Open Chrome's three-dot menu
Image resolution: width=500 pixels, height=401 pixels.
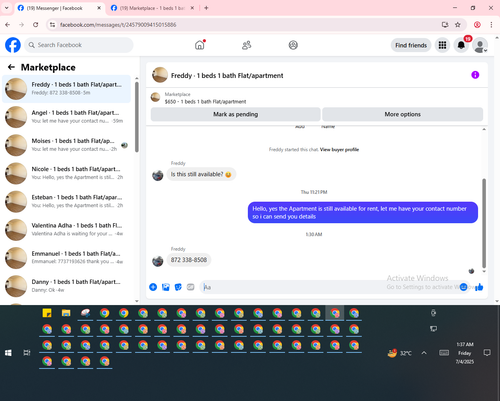(x=491, y=25)
